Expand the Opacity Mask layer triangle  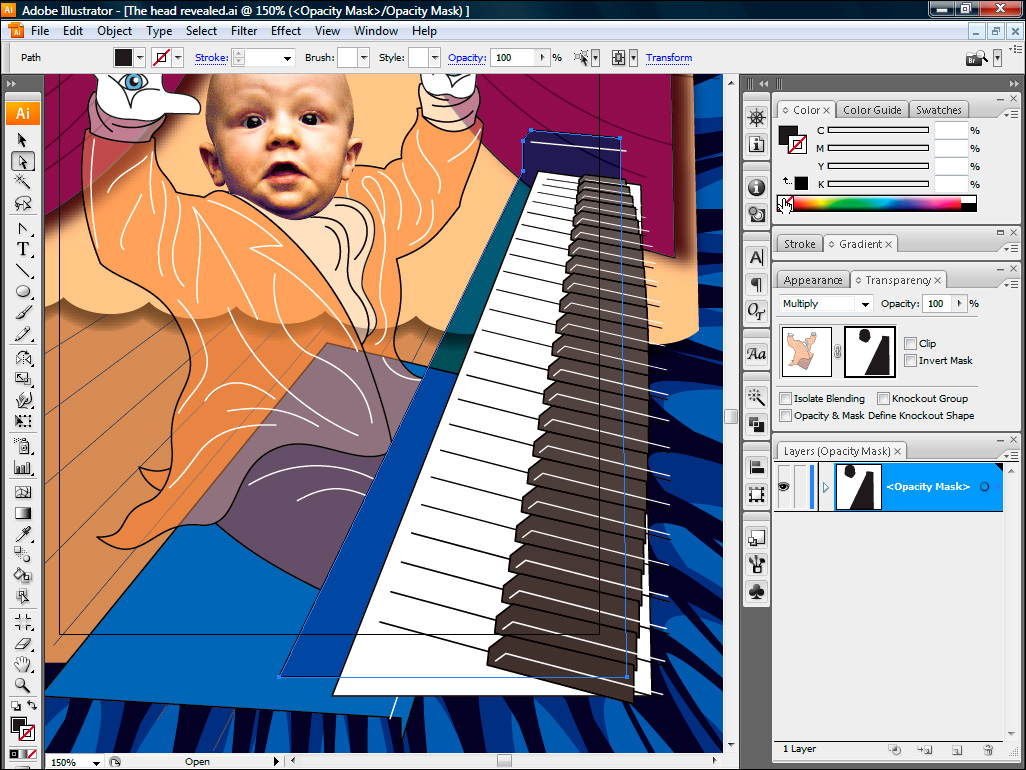click(x=825, y=487)
